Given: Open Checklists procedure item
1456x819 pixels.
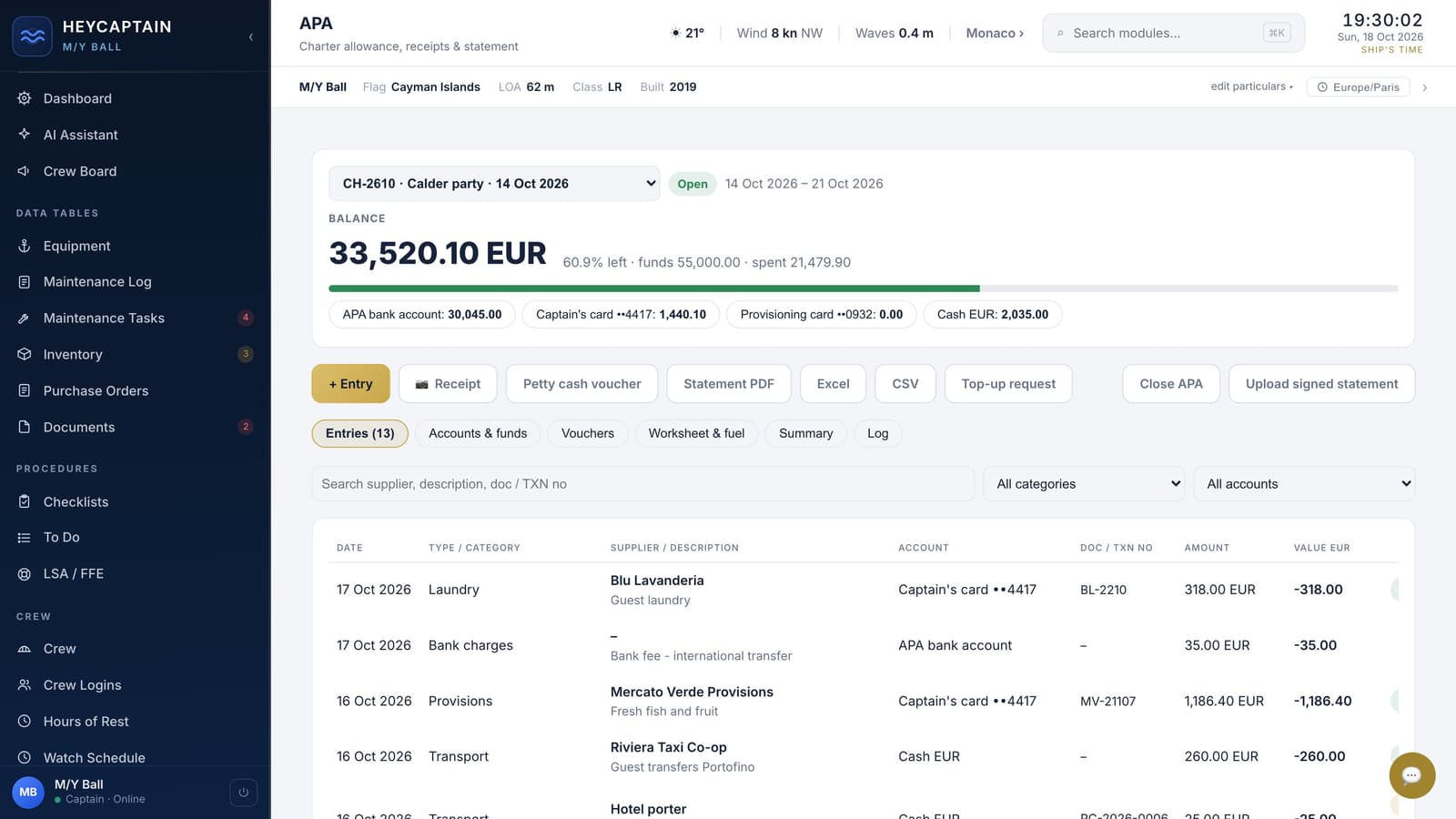Looking at the screenshot, I should point(135,501).
